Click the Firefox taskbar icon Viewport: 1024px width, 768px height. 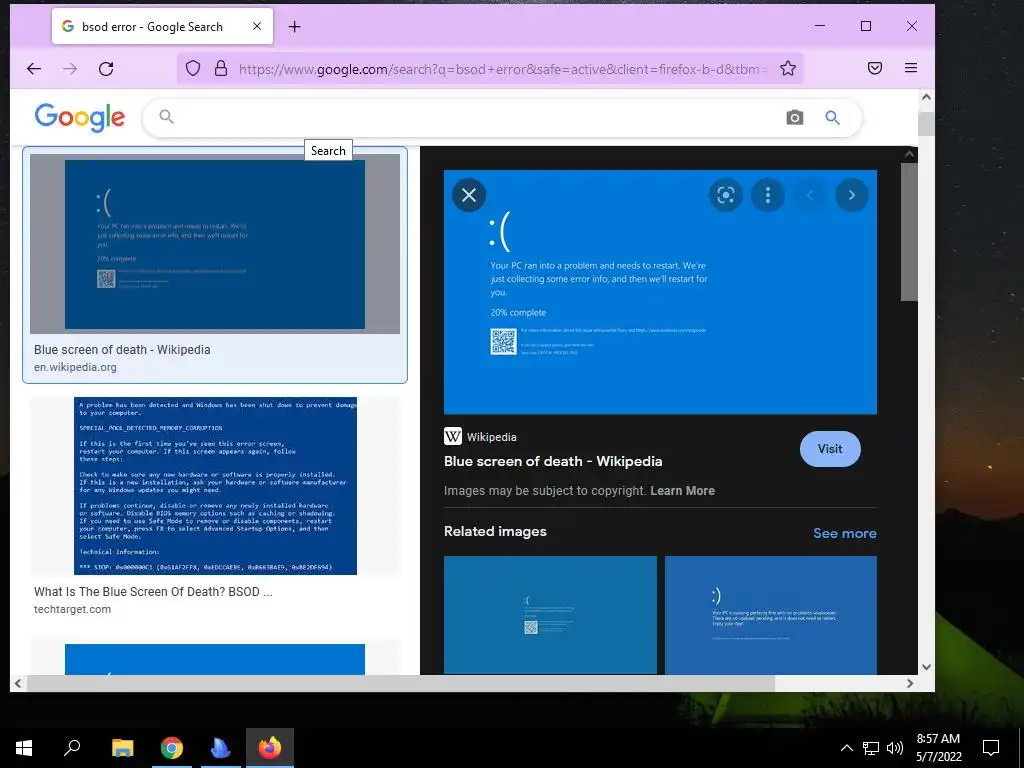pos(270,748)
